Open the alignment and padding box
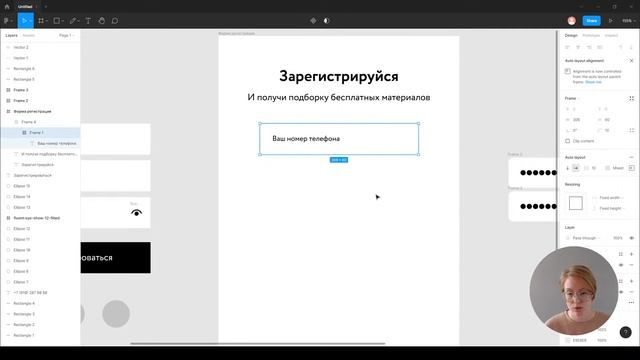This screenshot has width=640, height=360. (x=631, y=168)
